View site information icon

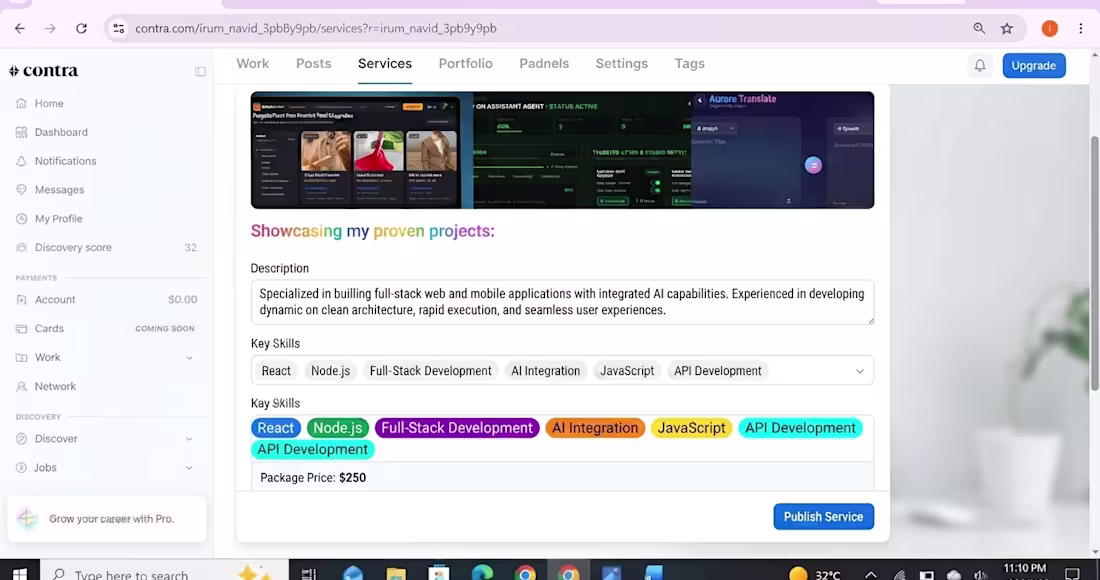pyautogui.click(x=119, y=29)
